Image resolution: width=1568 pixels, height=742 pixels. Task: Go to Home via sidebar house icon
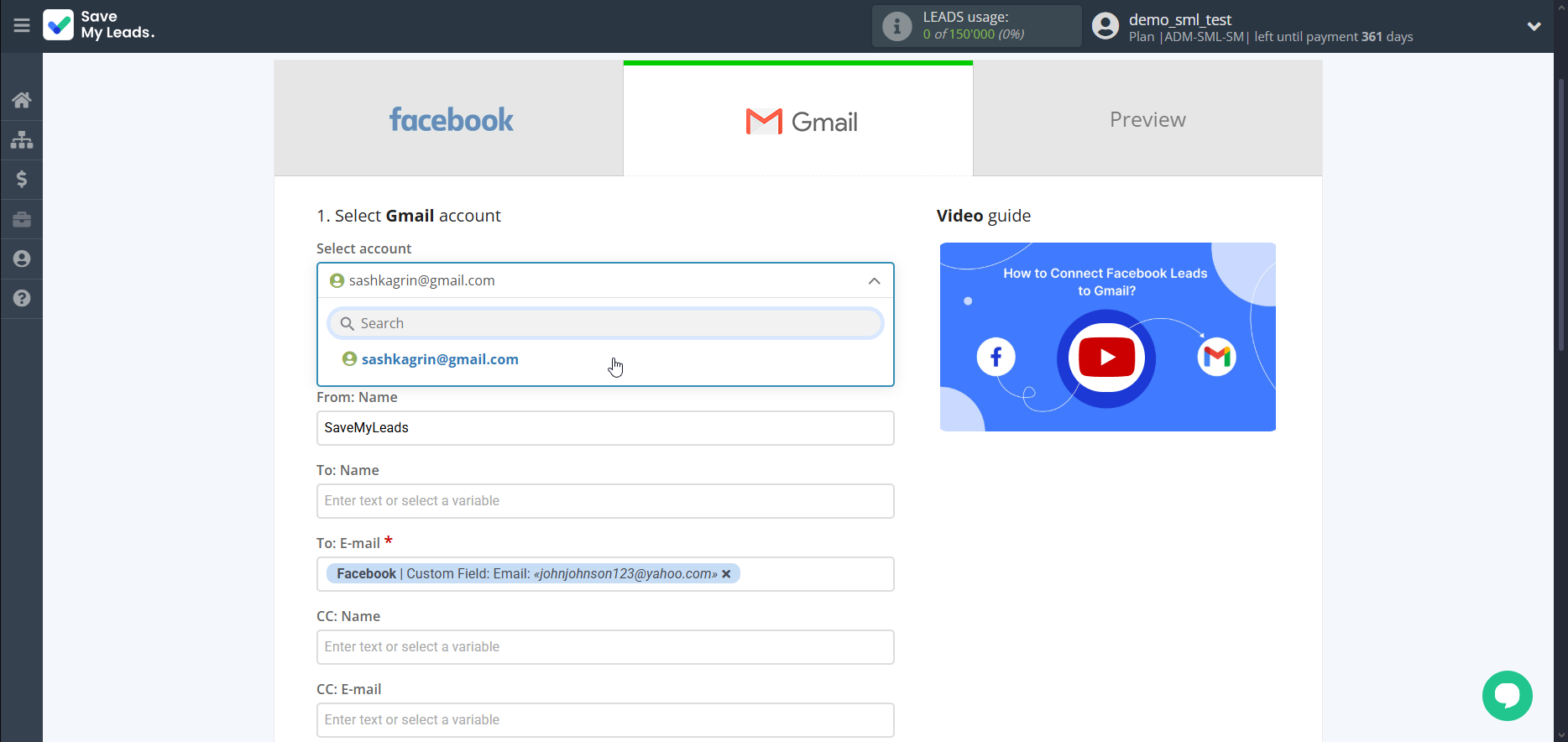pyautogui.click(x=22, y=100)
